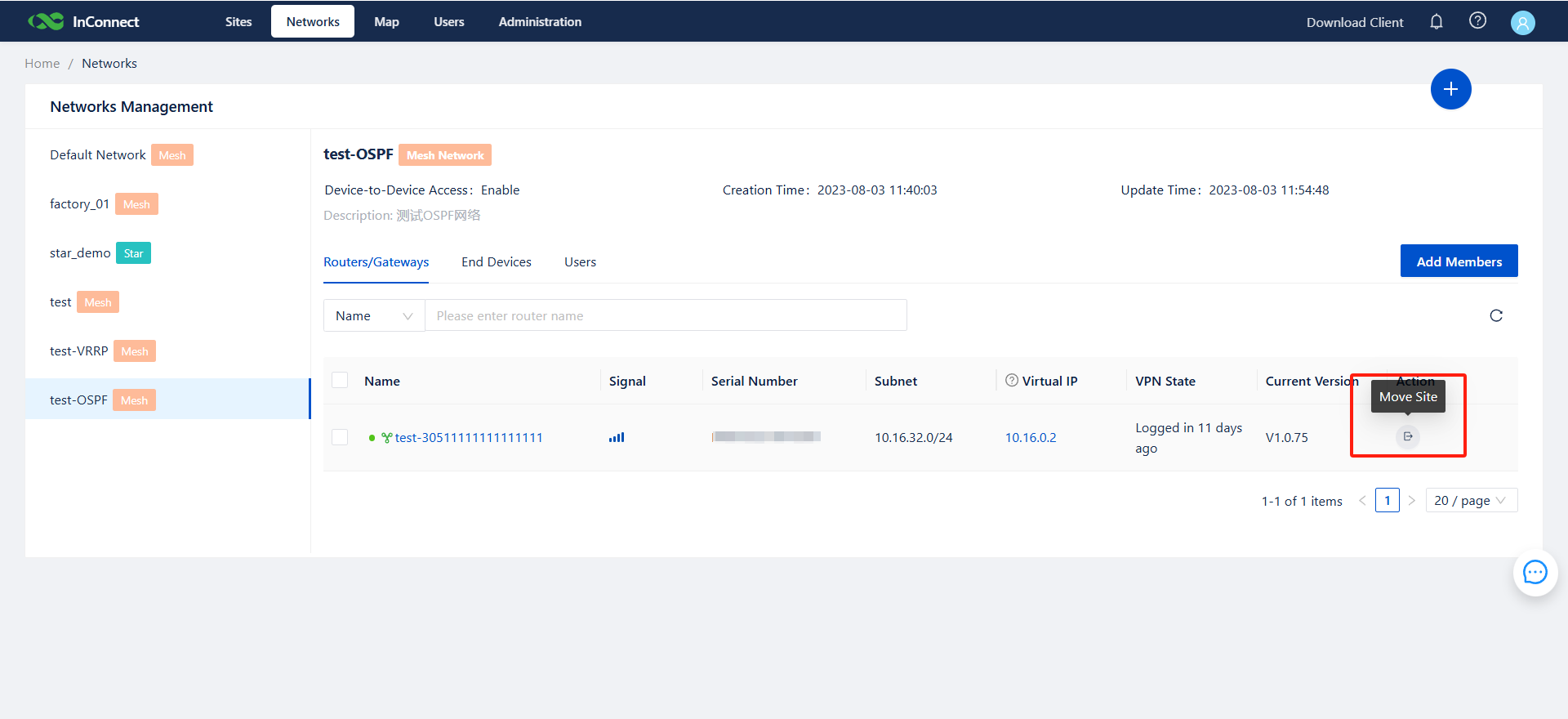Click Download Client in the top bar
This screenshot has width=1568, height=719.
tap(1354, 22)
